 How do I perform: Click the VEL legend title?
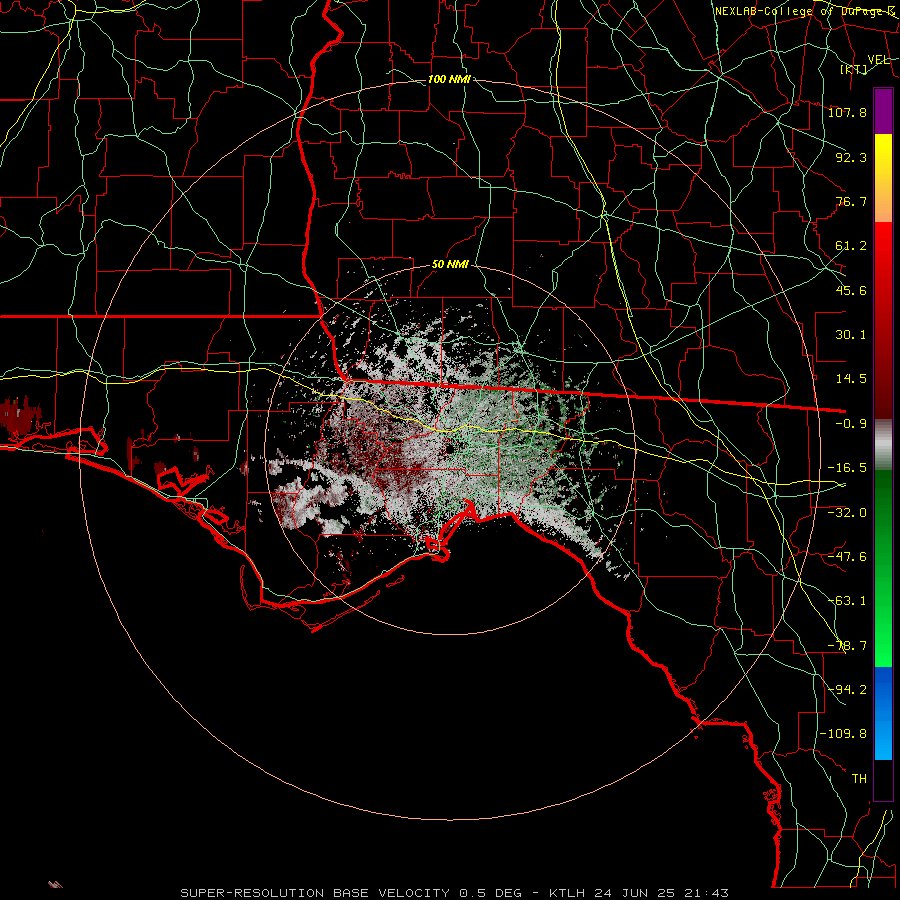tap(878, 60)
